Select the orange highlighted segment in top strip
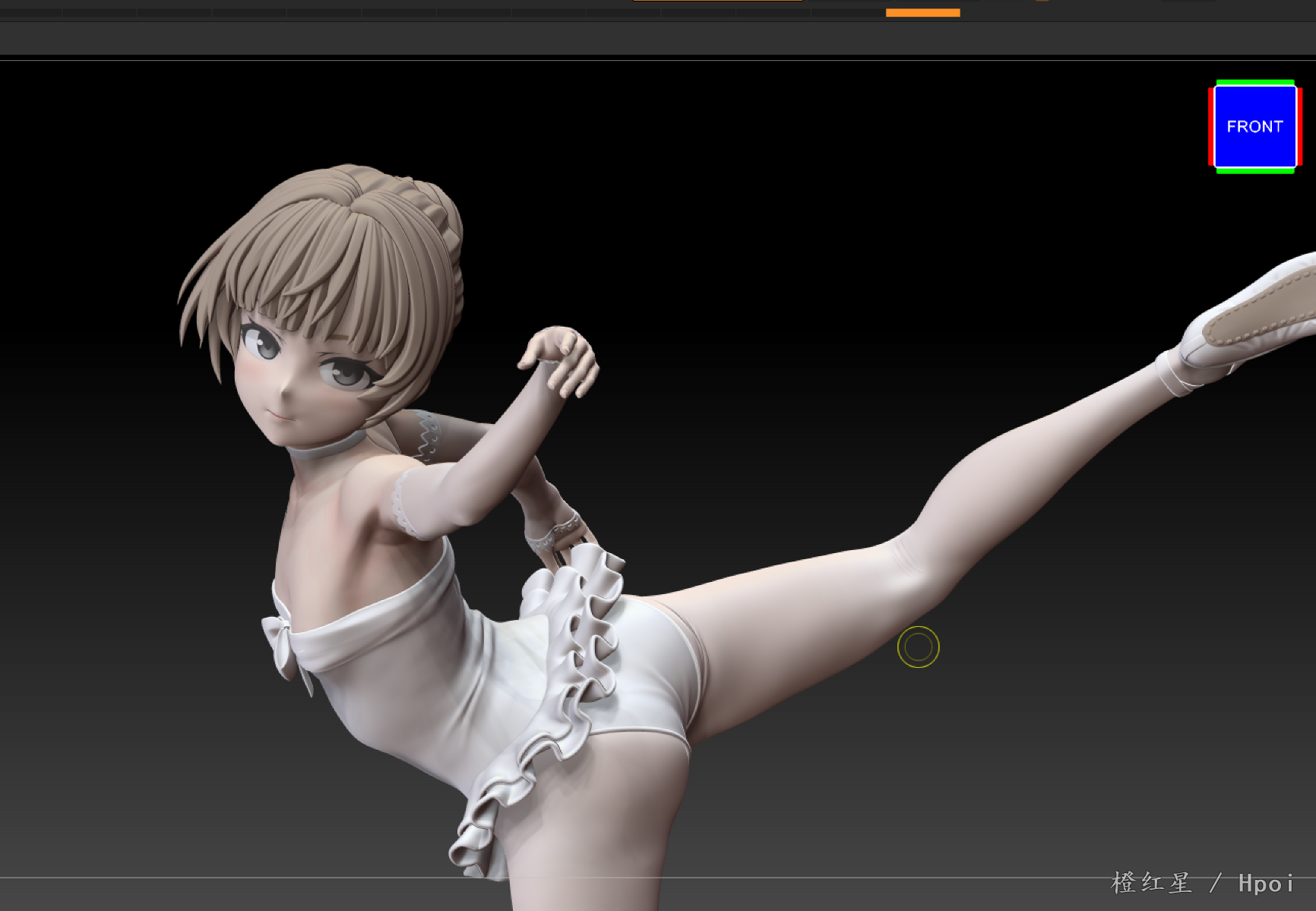Image resolution: width=1316 pixels, height=911 pixels. pyautogui.click(x=922, y=13)
